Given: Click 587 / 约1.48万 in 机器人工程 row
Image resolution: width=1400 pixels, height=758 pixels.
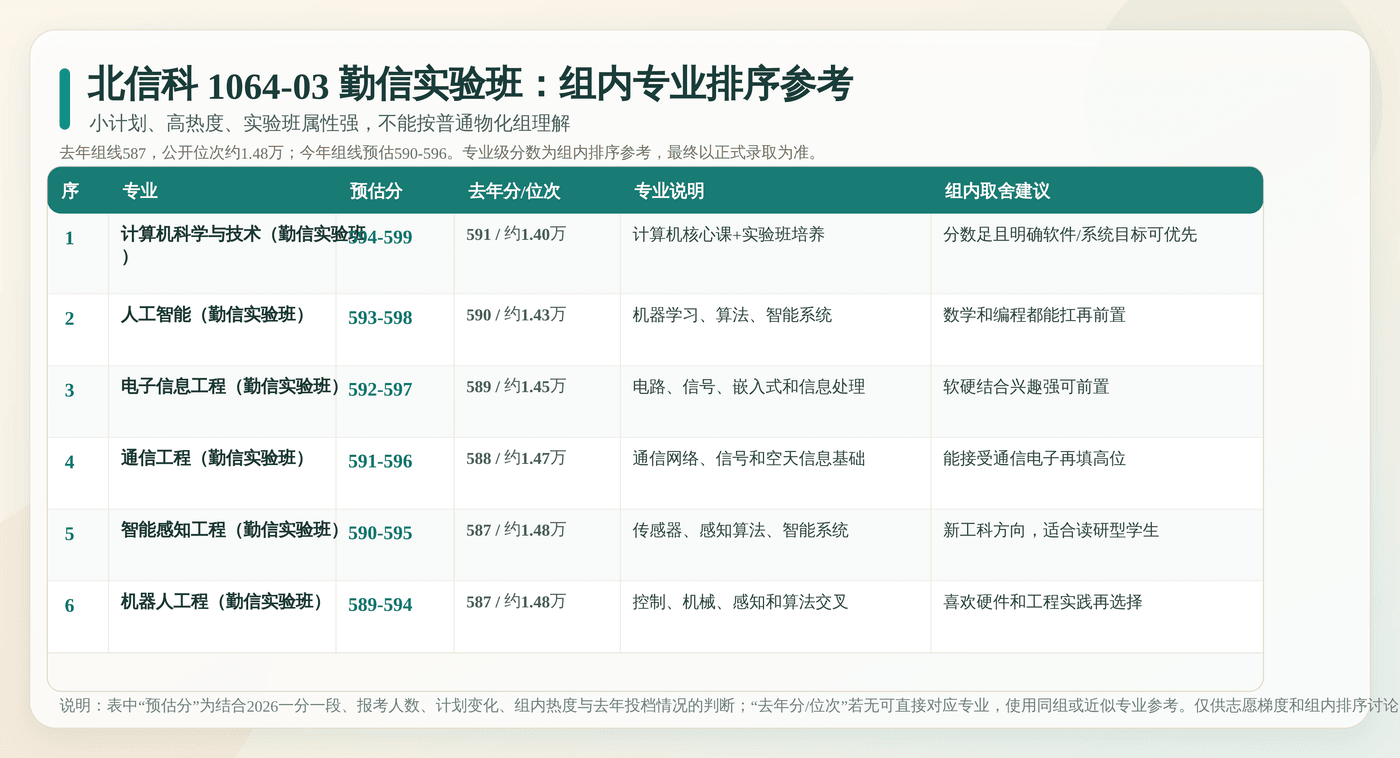Looking at the screenshot, I should click(516, 602).
